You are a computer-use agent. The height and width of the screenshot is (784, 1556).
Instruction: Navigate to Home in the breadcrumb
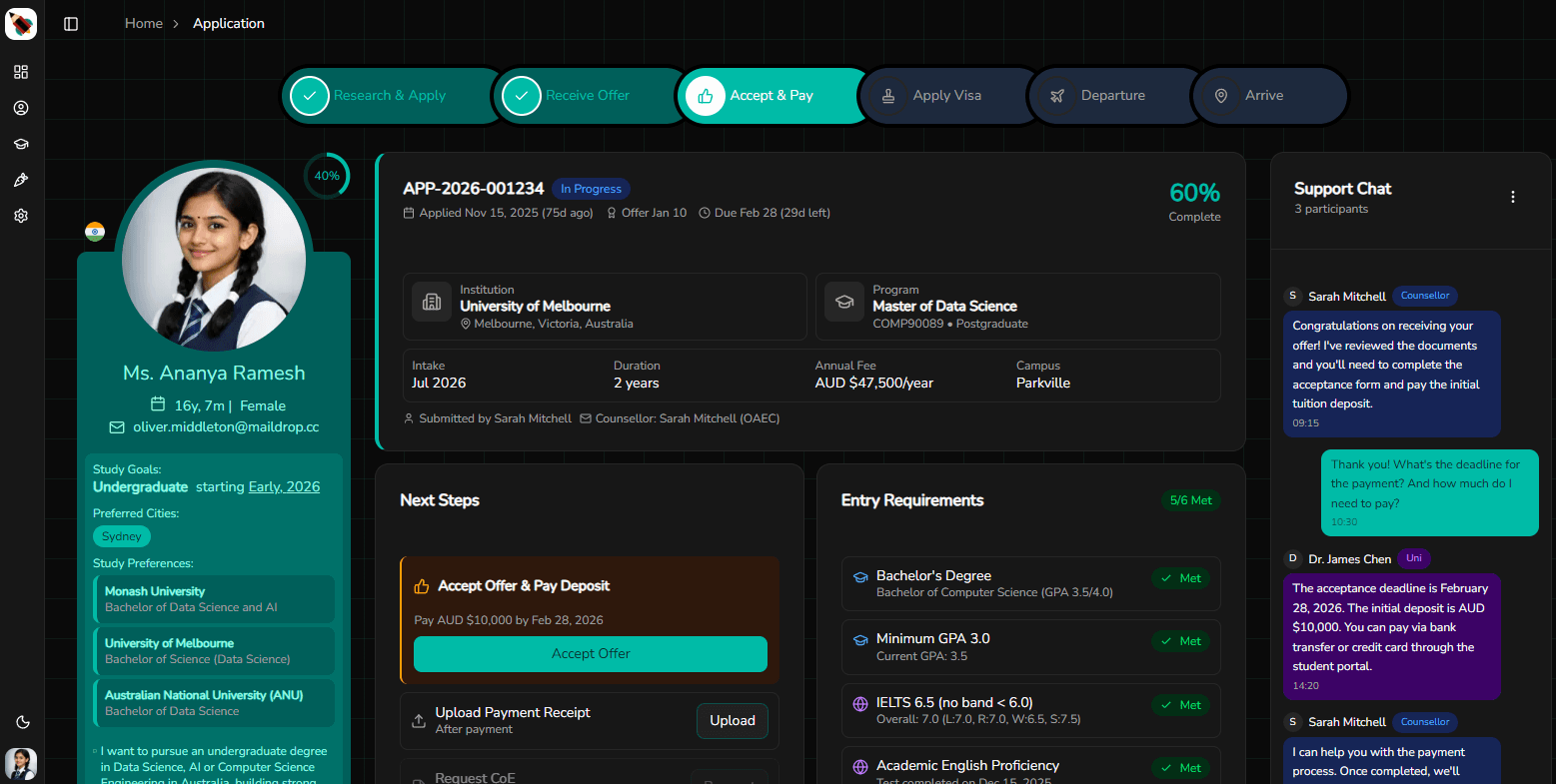[x=143, y=22]
